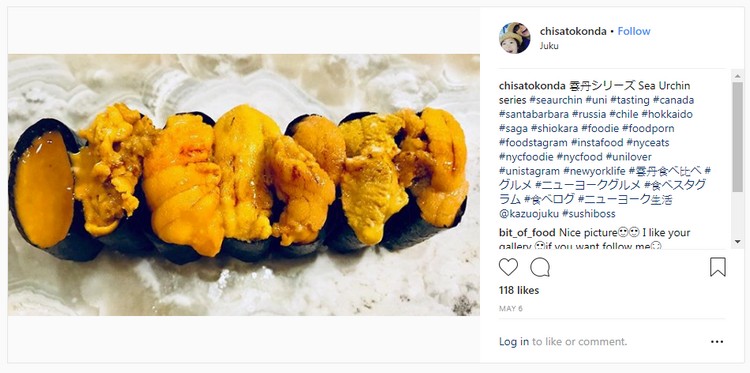This screenshot has width=750, height=373.
Task: Log in to like or comment
Action: coord(514,341)
